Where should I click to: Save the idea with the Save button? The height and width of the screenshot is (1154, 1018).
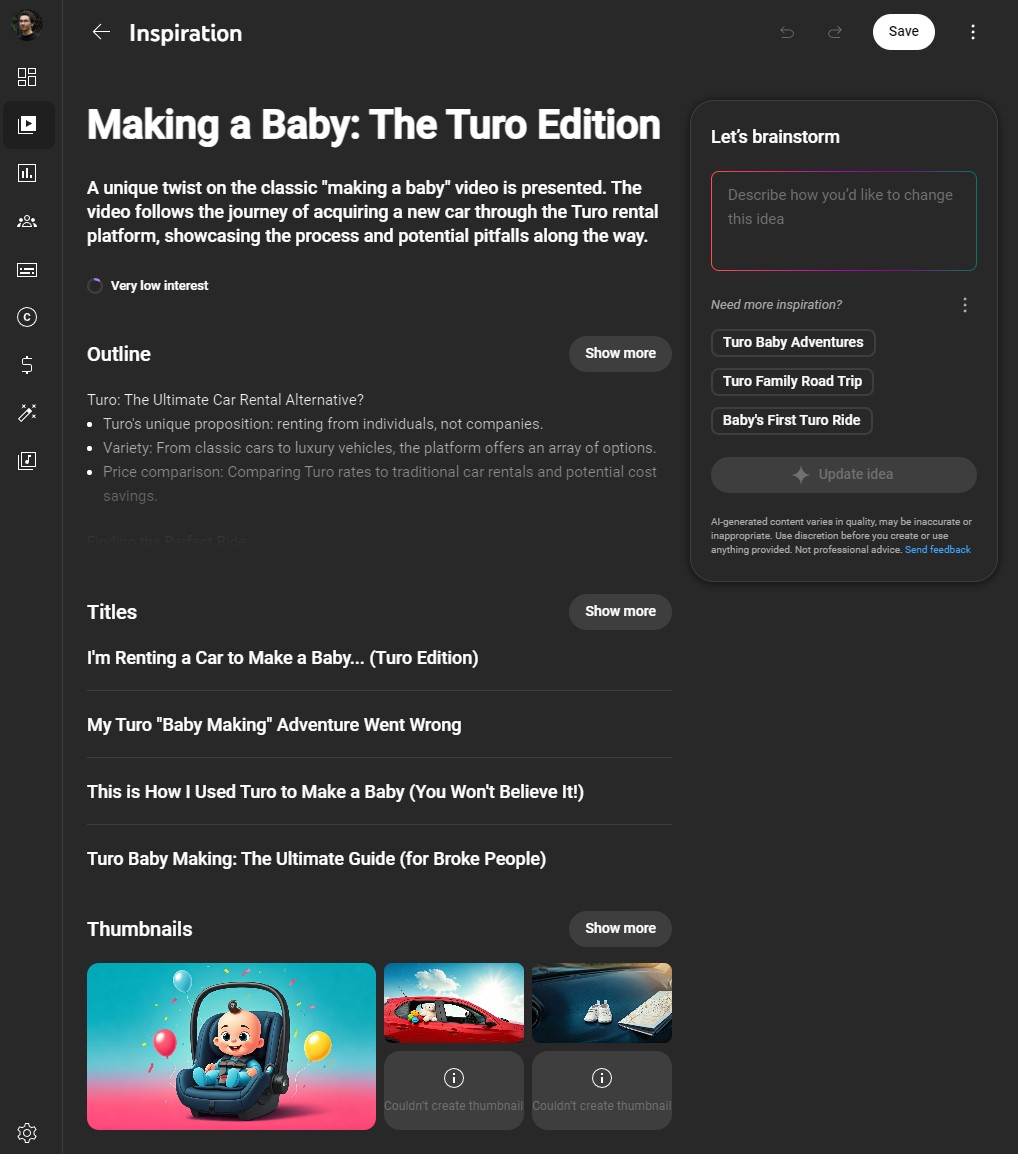point(903,31)
